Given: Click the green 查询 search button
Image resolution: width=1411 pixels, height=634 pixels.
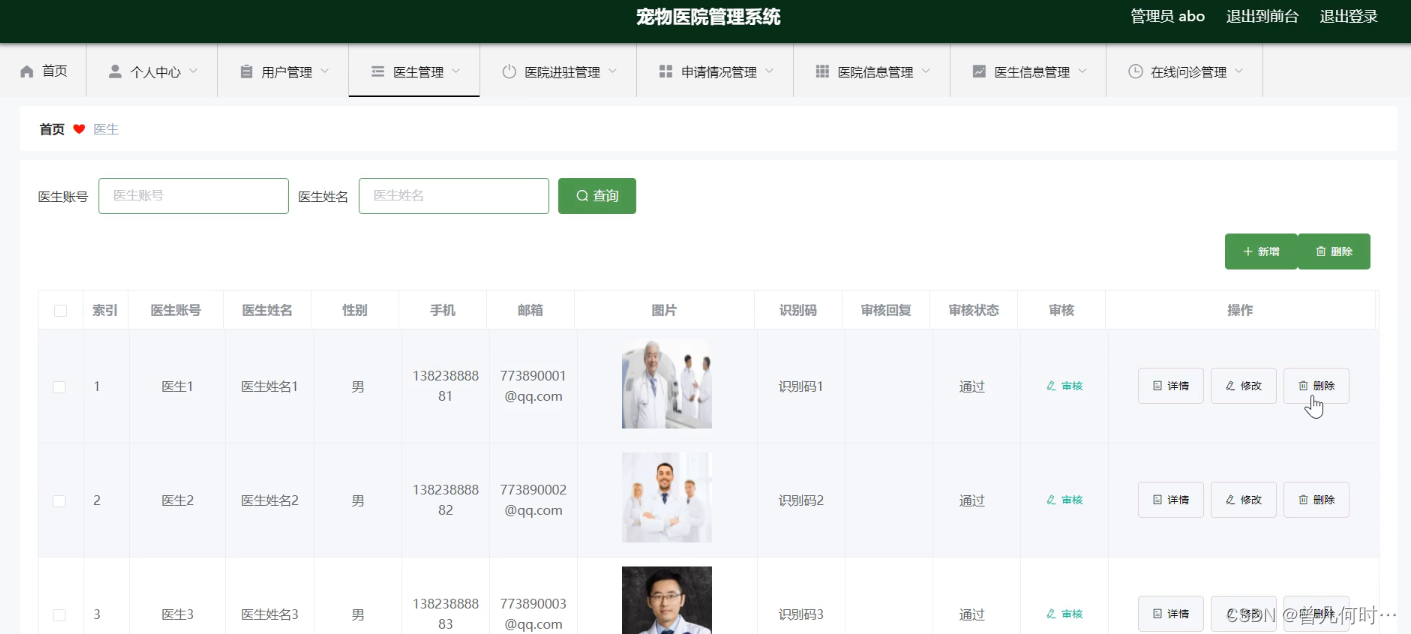Looking at the screenshot, I should click(597, 196).
